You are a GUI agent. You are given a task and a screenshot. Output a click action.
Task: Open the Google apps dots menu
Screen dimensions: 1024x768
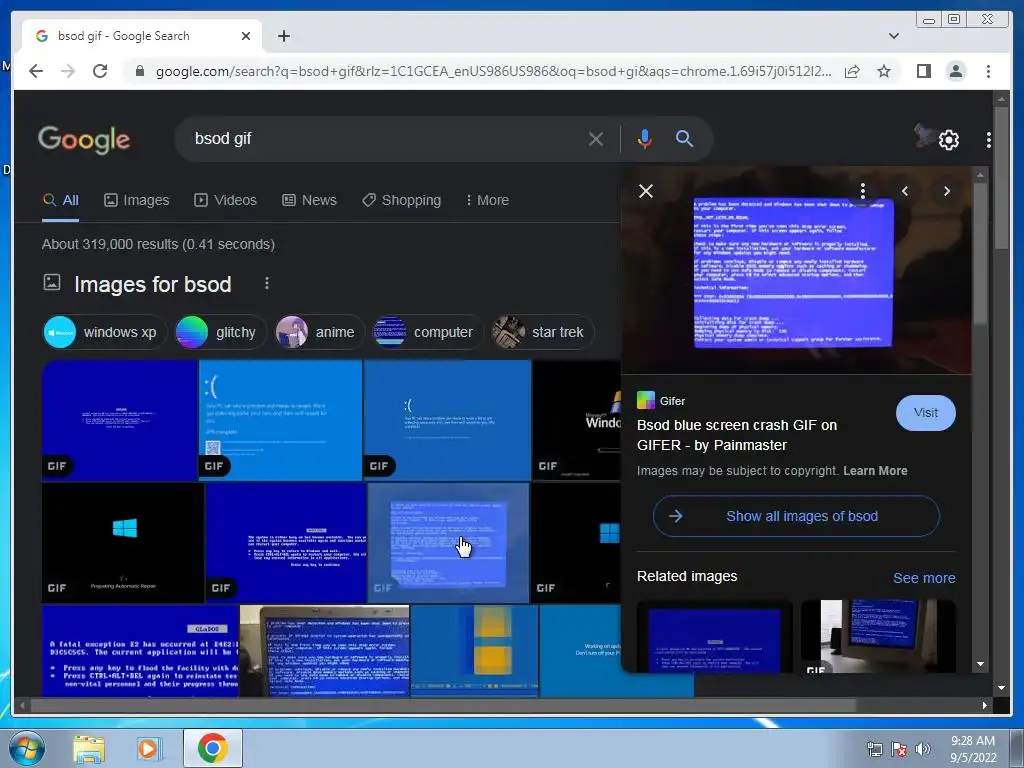pos(988,140)
